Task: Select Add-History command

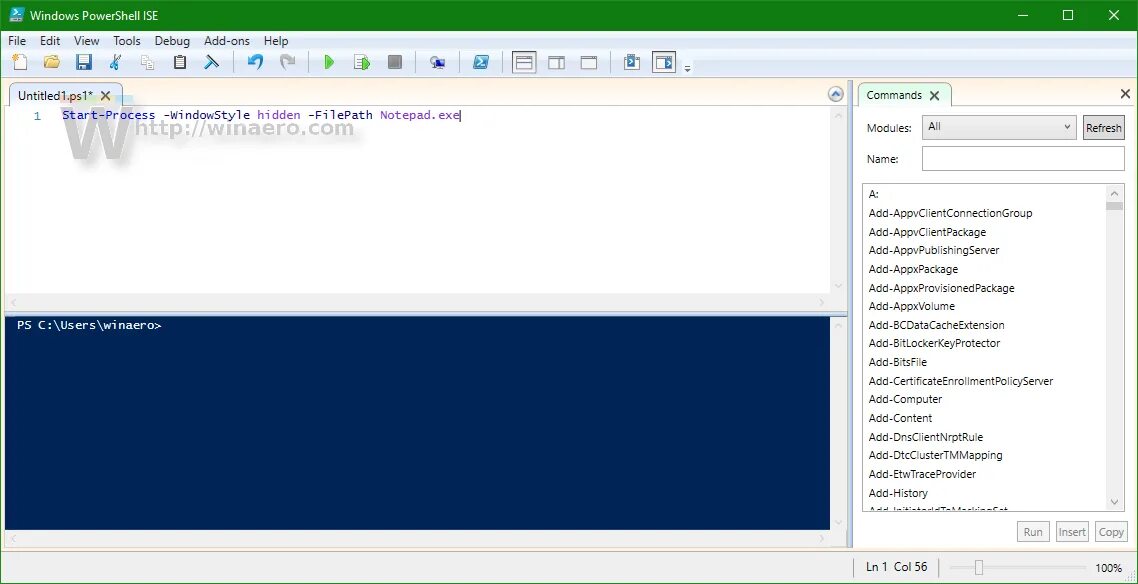Action: (898, 493)
